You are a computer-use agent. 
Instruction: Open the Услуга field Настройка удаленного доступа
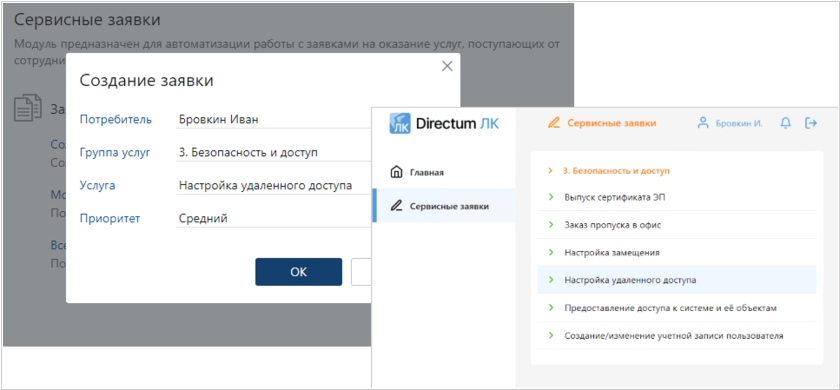(x=273, y=186)
